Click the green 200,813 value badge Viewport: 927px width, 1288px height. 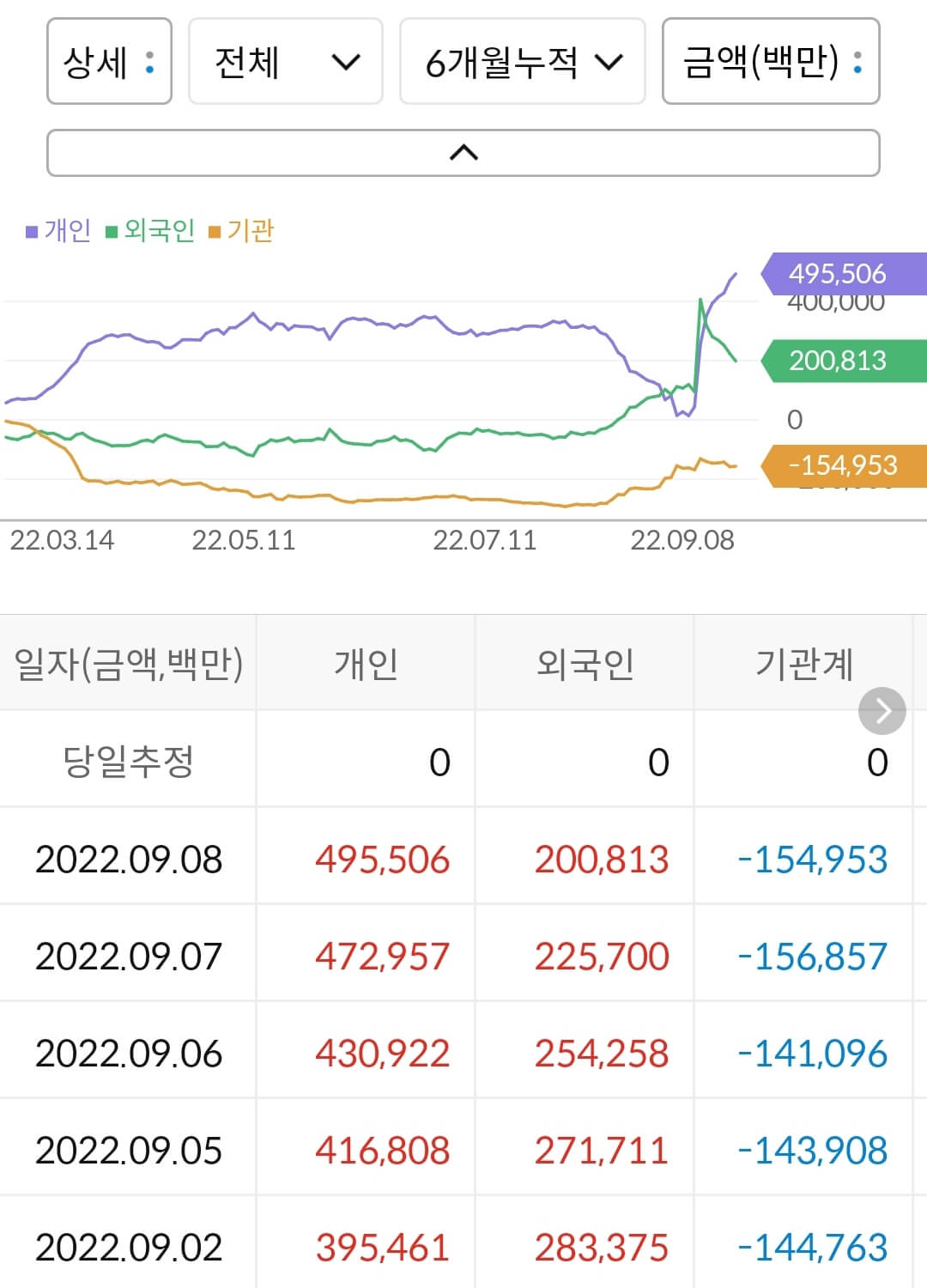point(837,361)
